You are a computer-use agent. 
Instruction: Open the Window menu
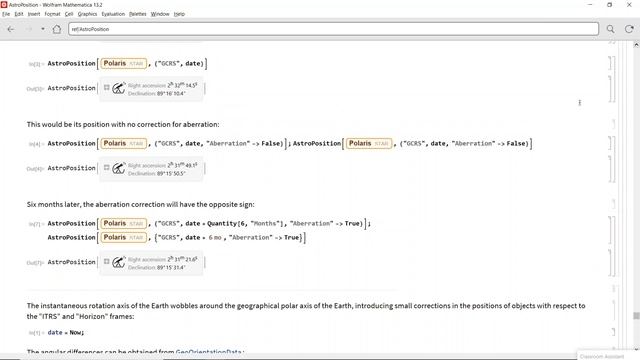point(160,14)
